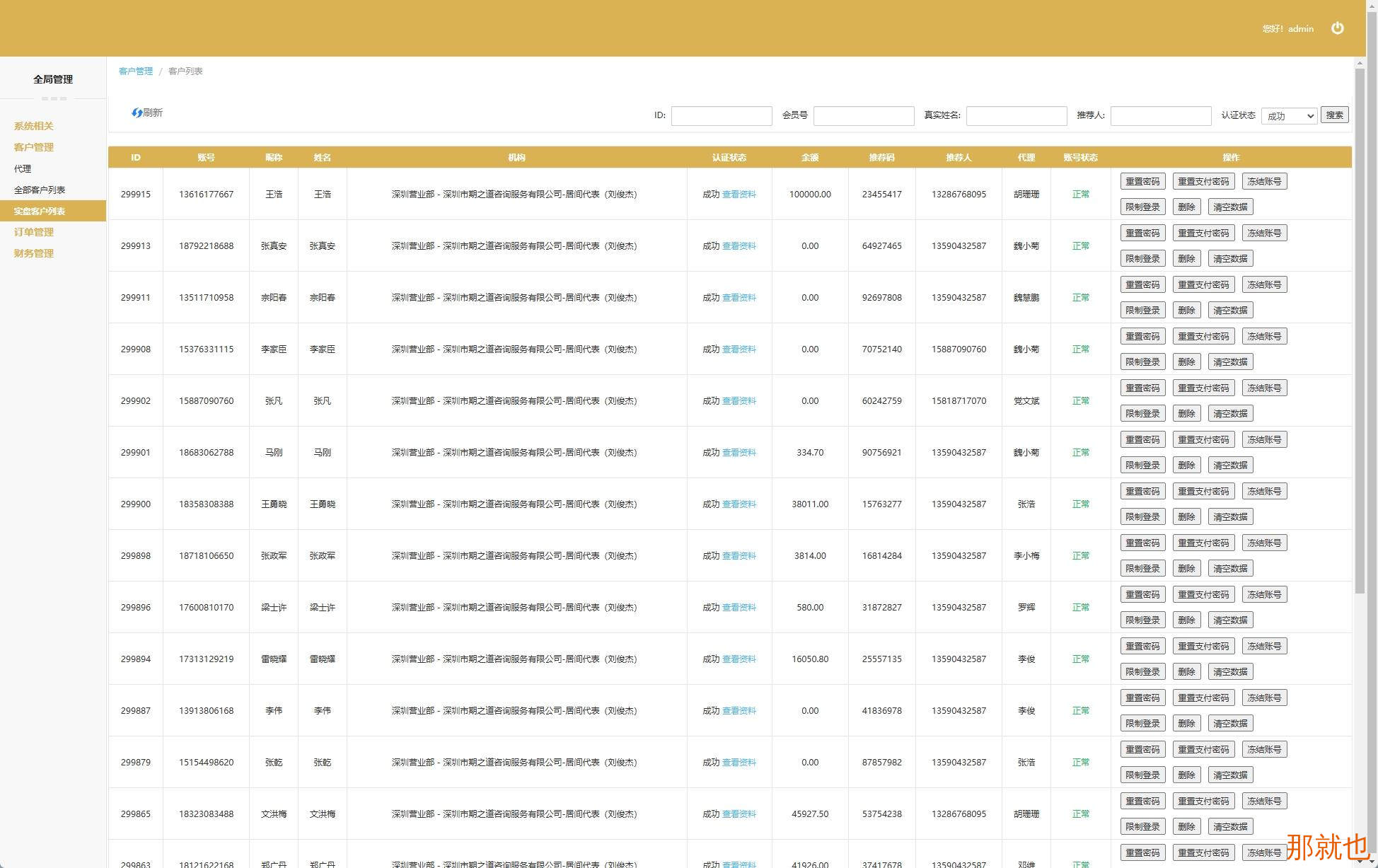Open 财务管理 sidebar menu
Screen dimensions: 1378x868
point(33,253)
